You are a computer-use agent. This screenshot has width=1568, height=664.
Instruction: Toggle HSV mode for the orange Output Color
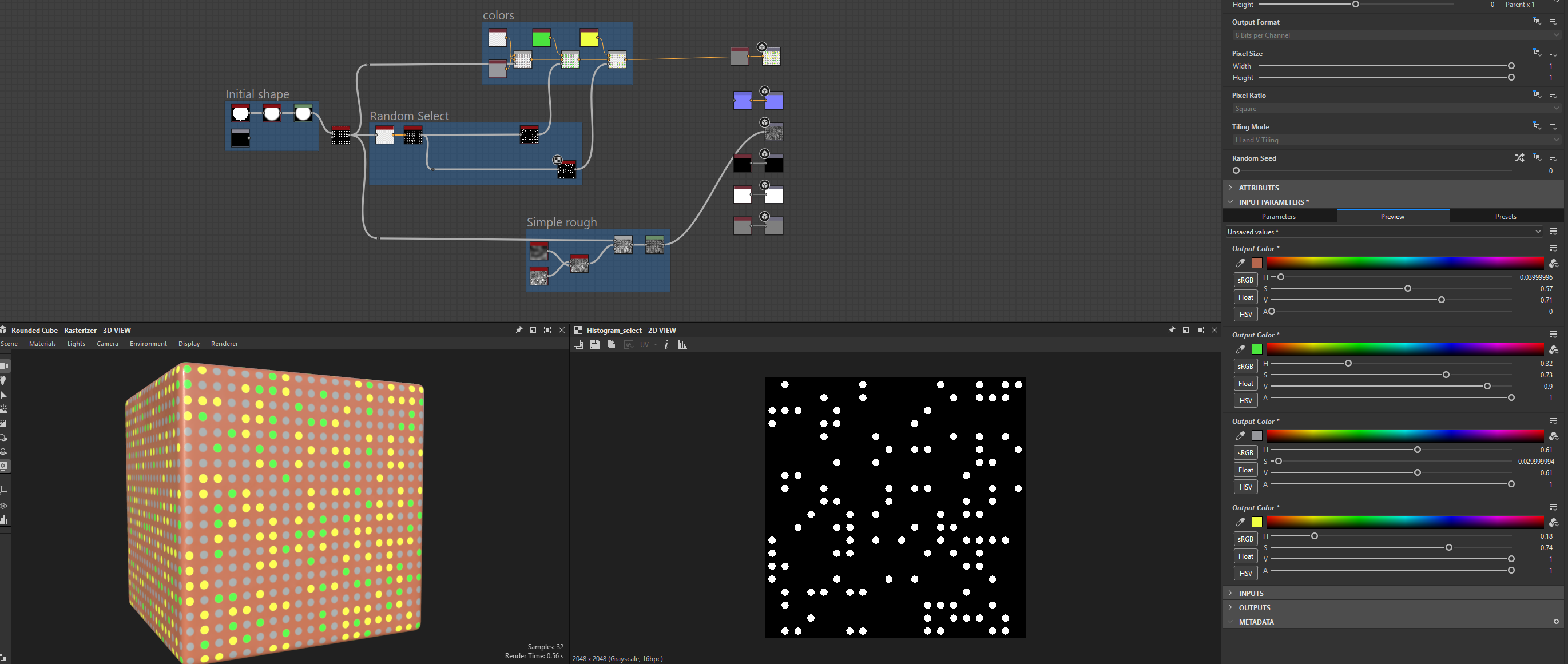[x=1245, y=314]
